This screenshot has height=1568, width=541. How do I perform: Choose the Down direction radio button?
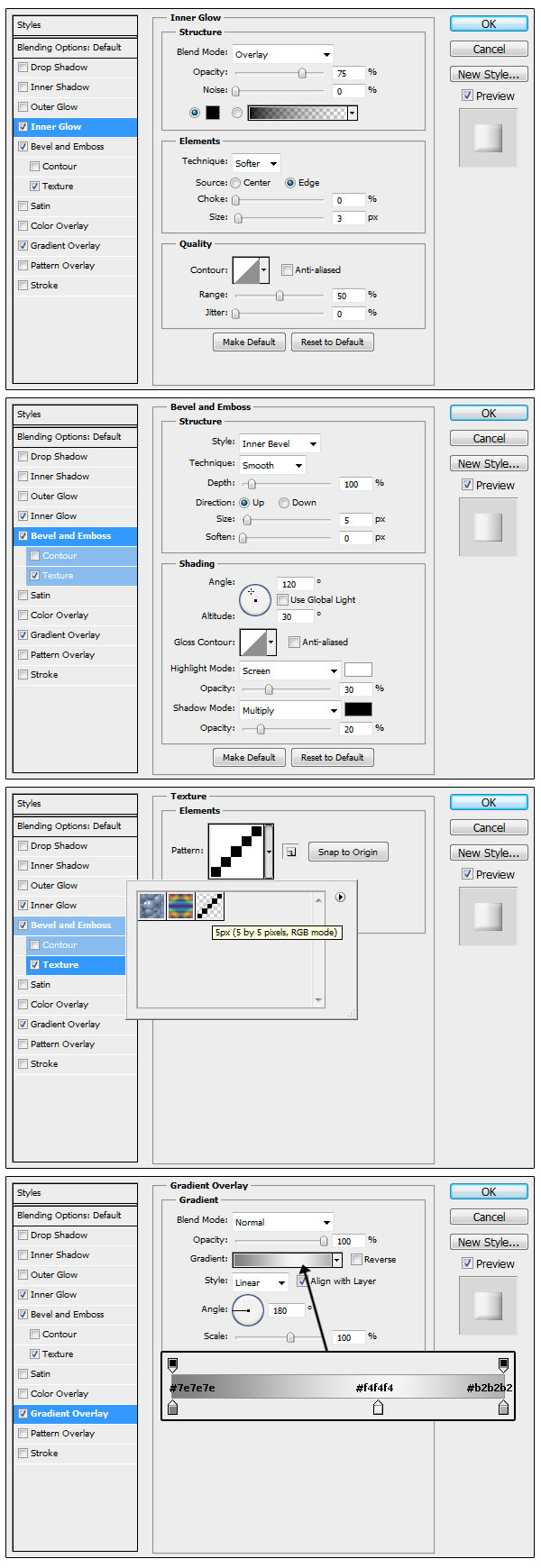coord(284,503)
